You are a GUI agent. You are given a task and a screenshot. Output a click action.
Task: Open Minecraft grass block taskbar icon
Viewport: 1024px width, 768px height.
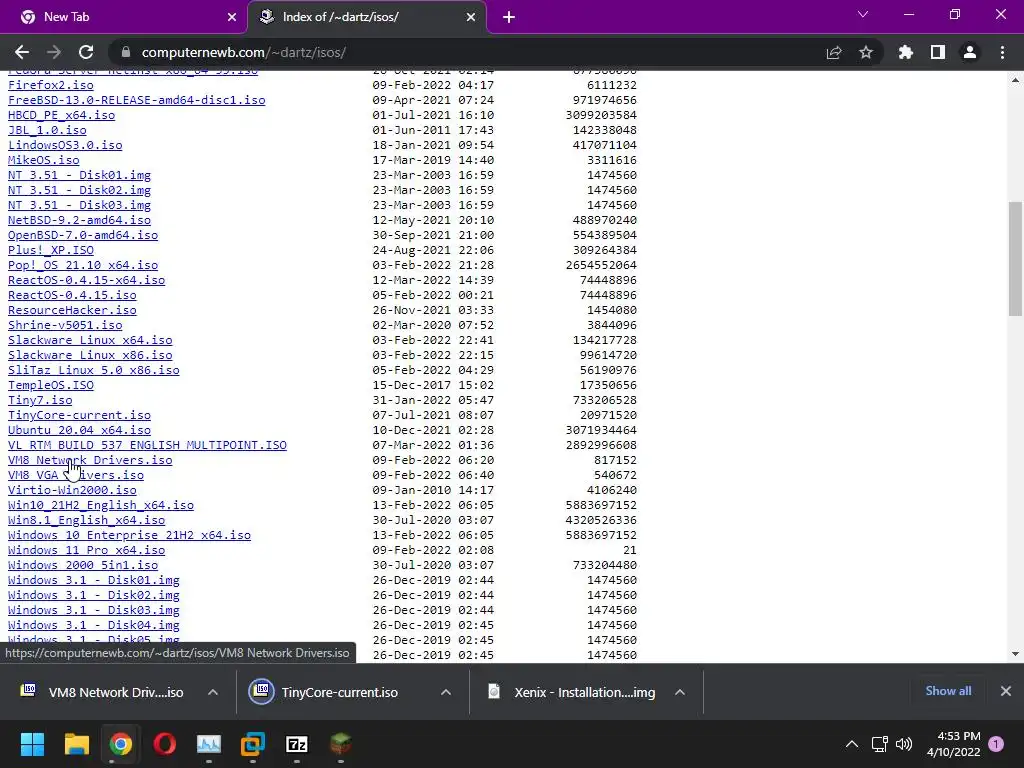pos(340,744)
